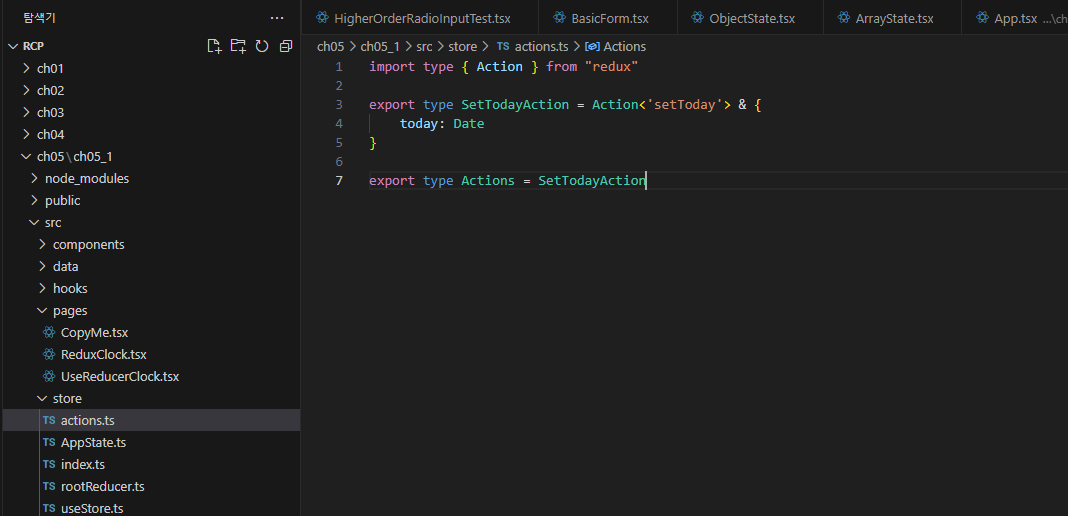Select the store breadcrumb segment

point(462,46)
